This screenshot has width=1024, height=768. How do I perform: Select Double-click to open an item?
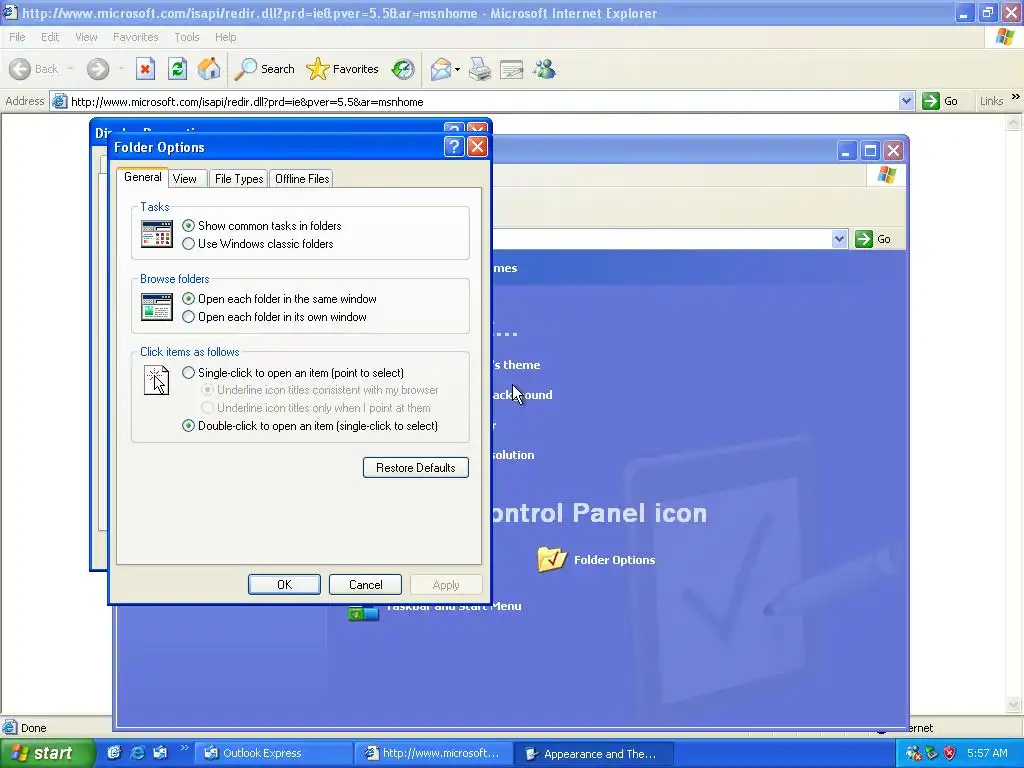(310, 426)
